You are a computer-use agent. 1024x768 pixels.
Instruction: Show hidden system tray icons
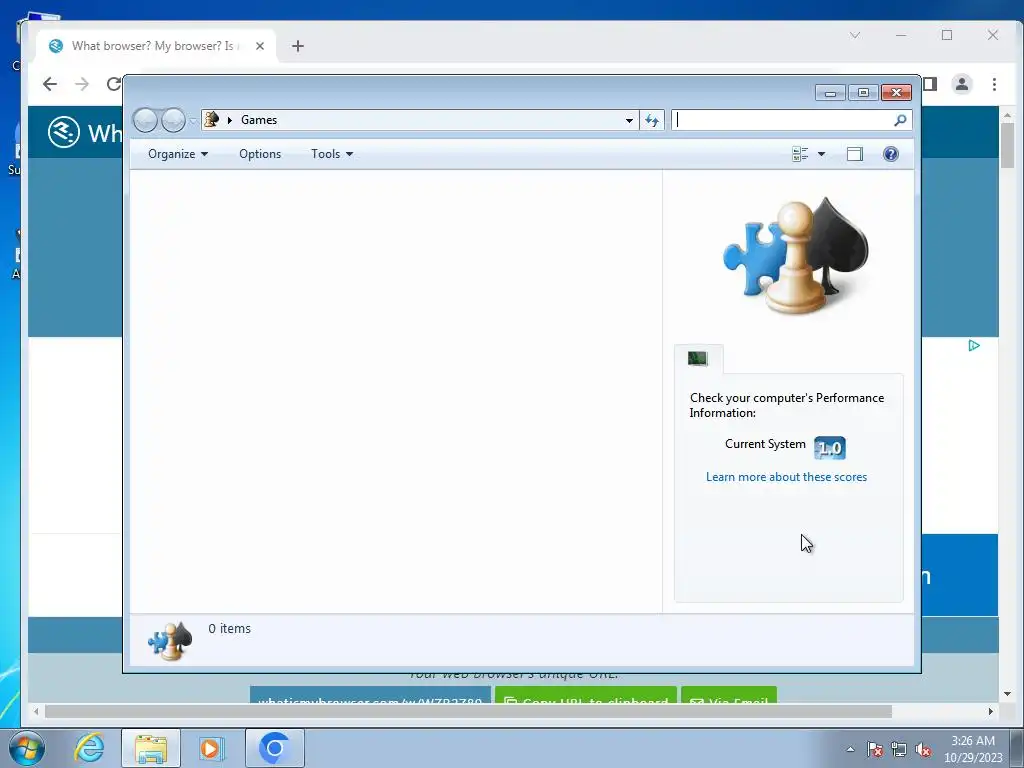point(850,749)
